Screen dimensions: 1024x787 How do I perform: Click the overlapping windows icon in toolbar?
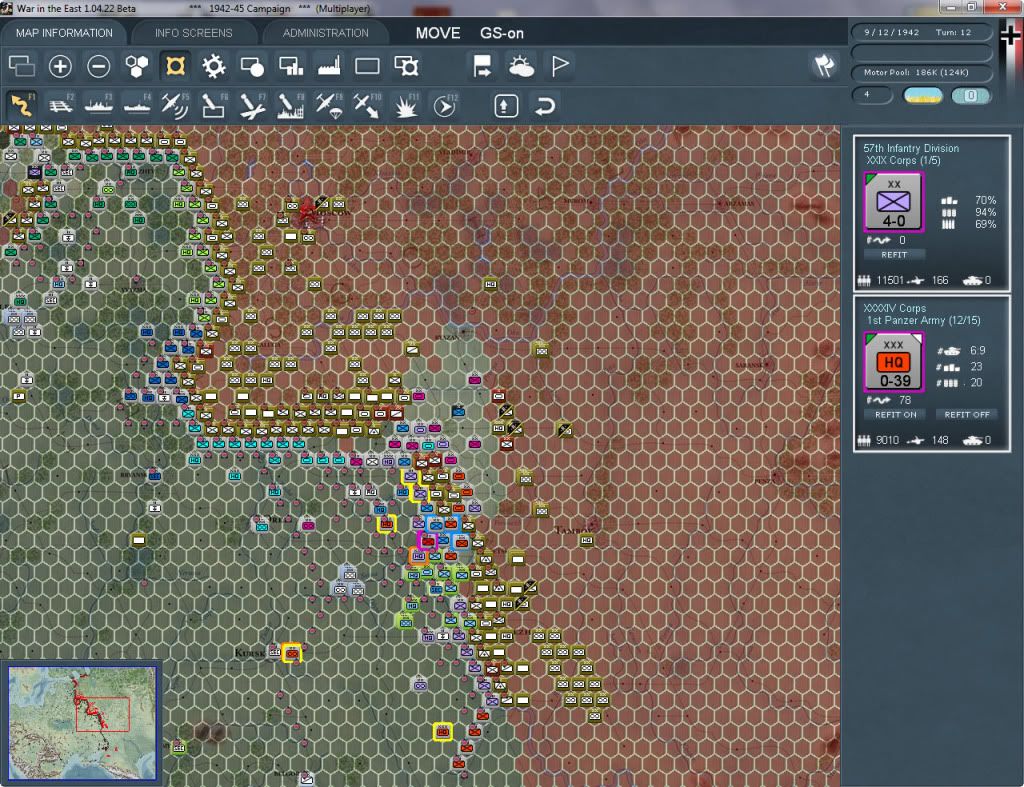(22, 66)
